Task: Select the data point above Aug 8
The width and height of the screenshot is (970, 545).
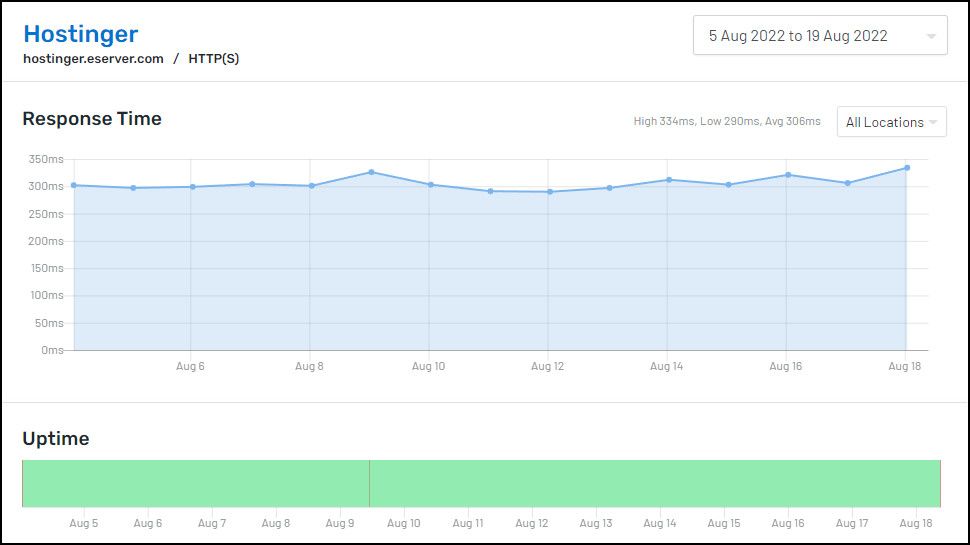Action: click(x=312, y=186)
